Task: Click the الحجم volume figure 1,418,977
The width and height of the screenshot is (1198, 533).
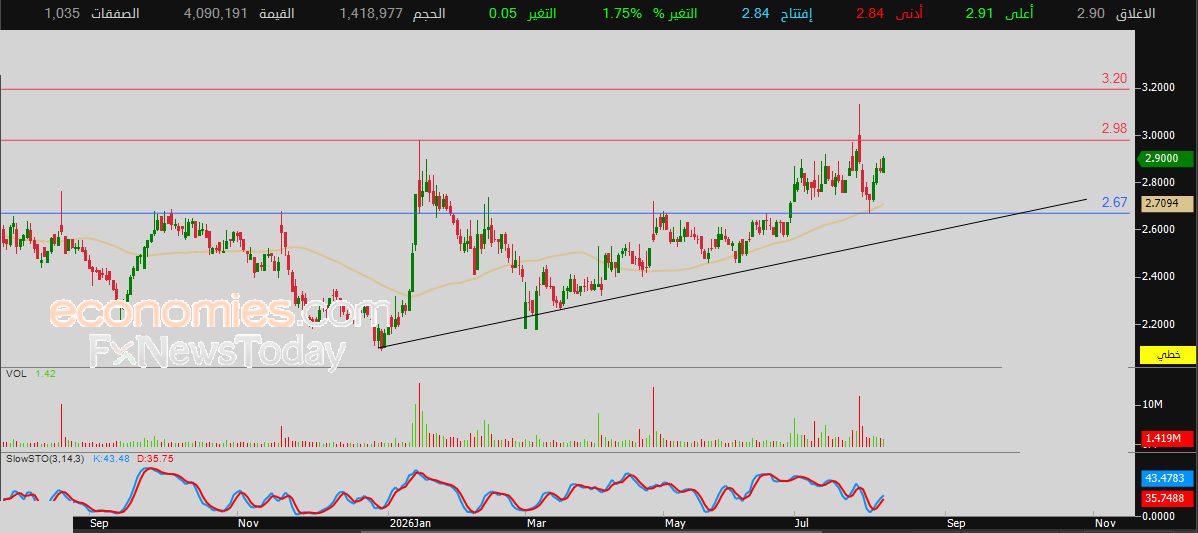Action: pyautogui.click(x=371, y=14)
